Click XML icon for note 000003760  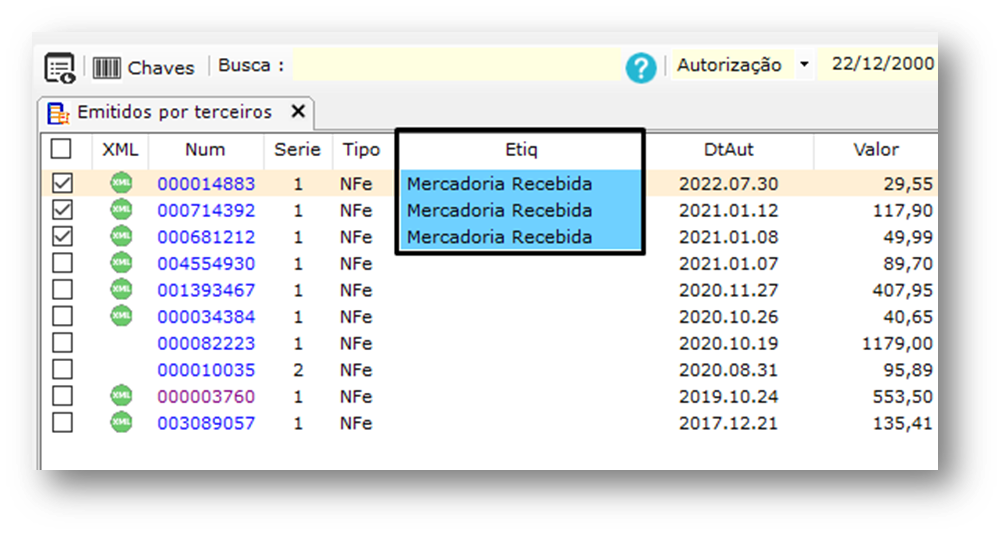coord(121,395)
